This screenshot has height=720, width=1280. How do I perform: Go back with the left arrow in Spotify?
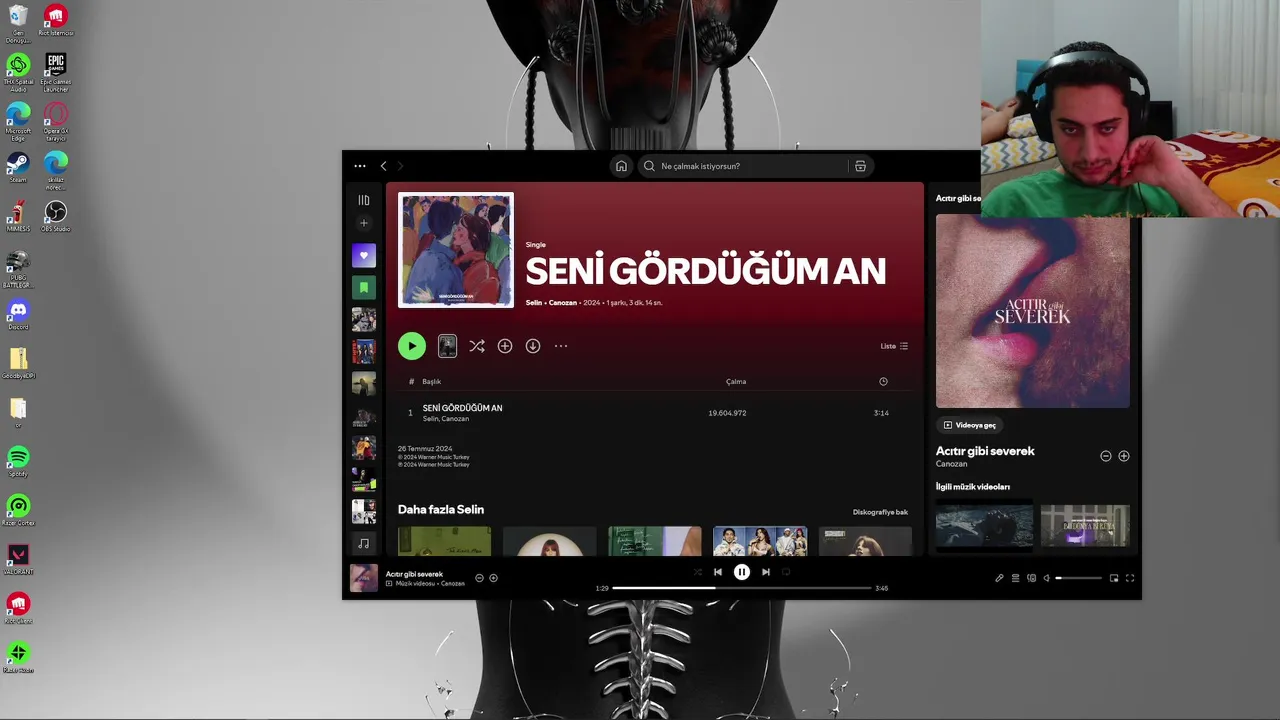(383, 166)
